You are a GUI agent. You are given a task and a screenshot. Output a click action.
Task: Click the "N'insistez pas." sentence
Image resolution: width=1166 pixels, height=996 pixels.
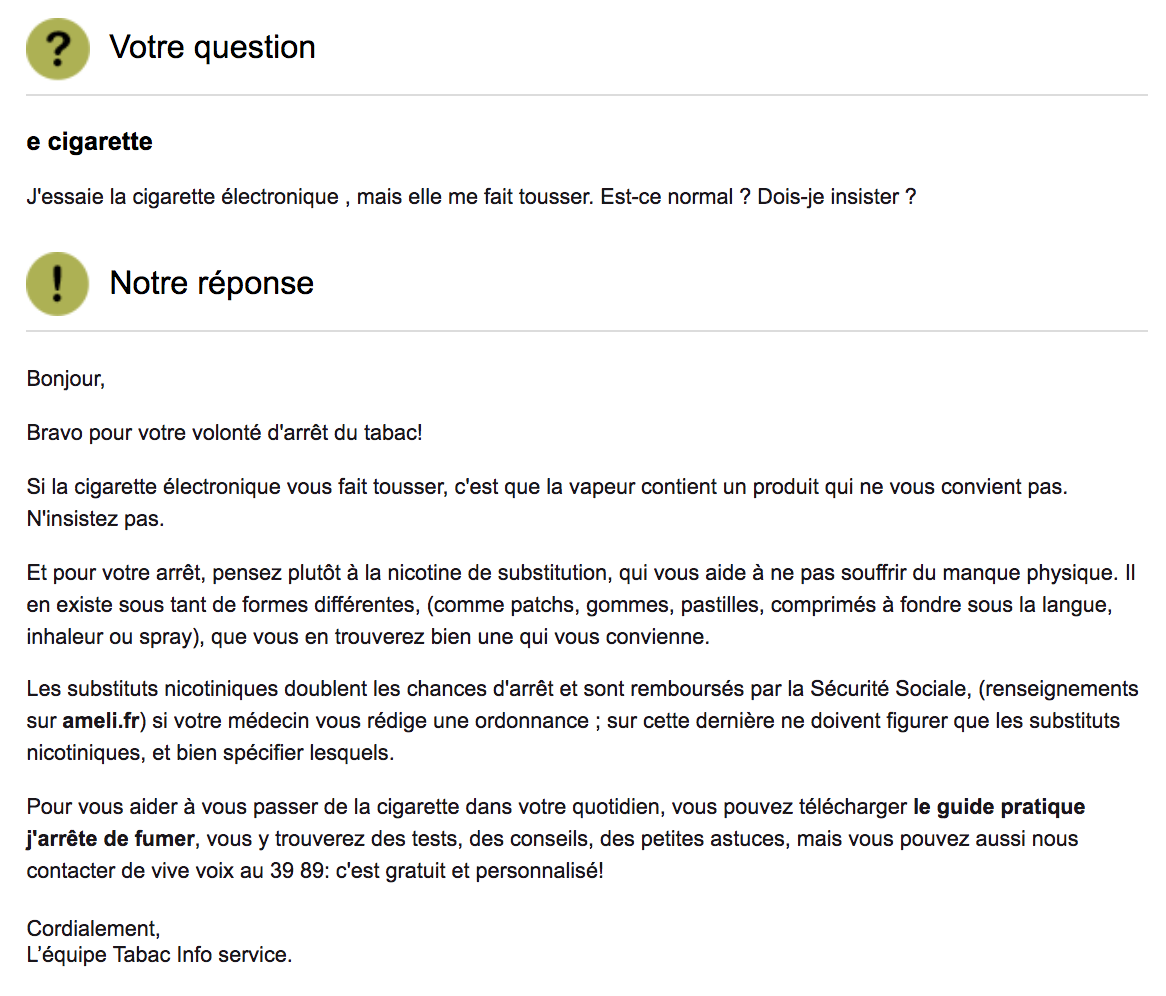tap(95, 521)
